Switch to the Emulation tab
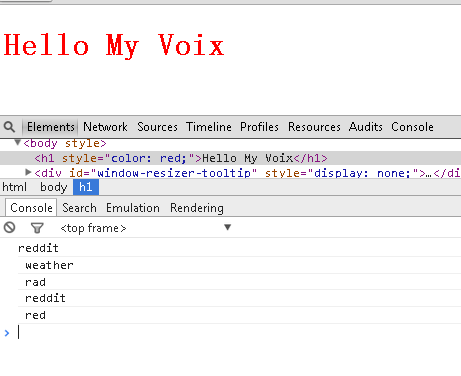Viewport: 461px width, 376px height. pyautogui.click(x=133, y=208)
